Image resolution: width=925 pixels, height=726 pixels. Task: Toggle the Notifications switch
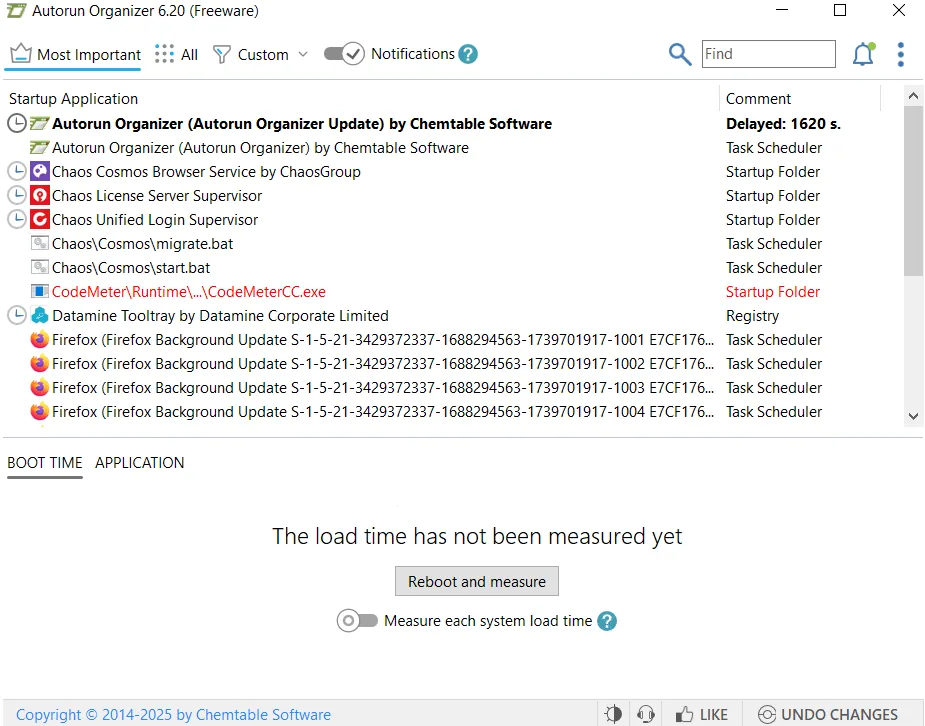344,54
